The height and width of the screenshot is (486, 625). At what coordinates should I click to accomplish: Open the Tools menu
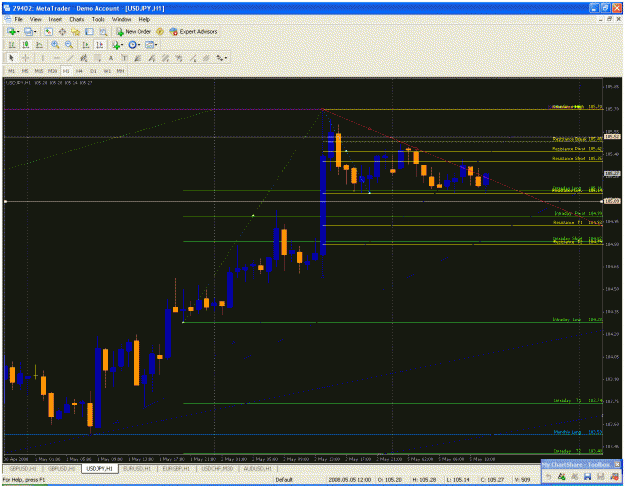(98, 19)
